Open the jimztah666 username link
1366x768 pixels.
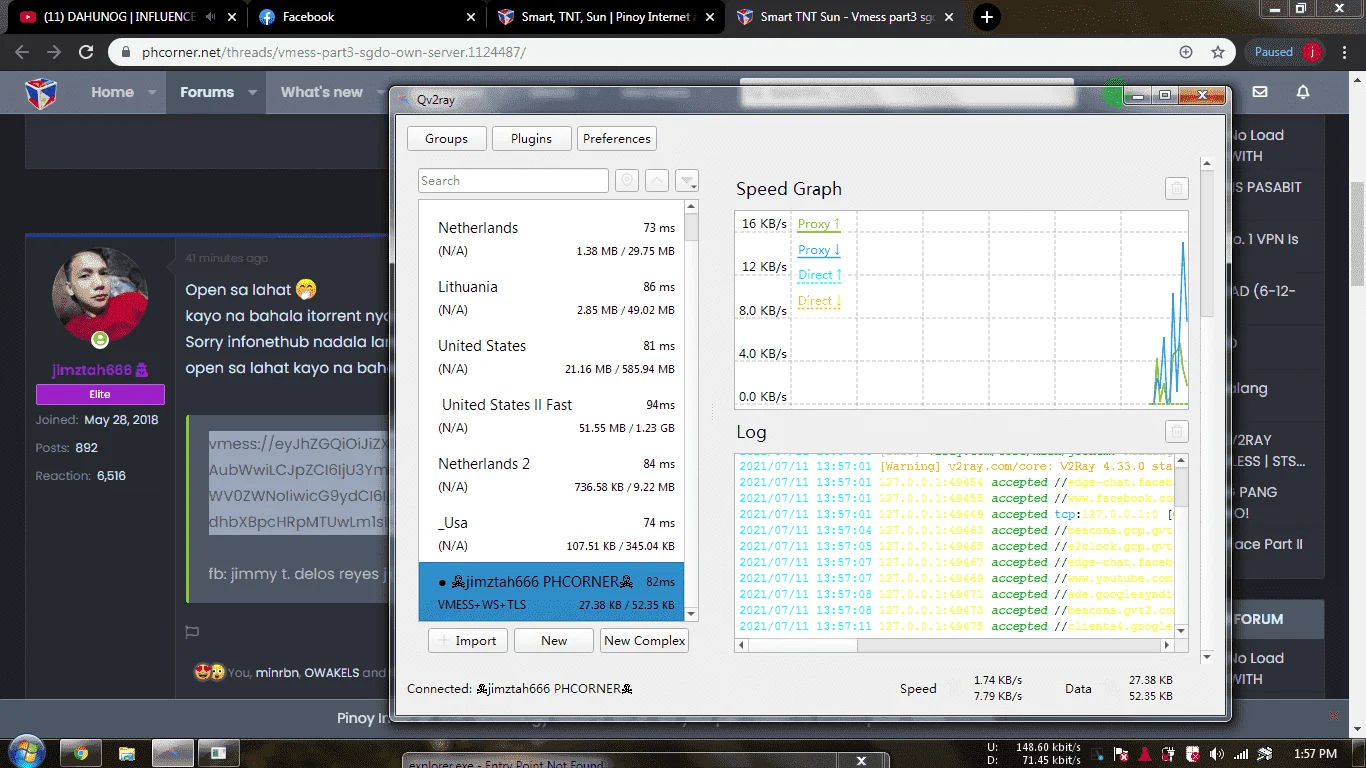point(100,370)
